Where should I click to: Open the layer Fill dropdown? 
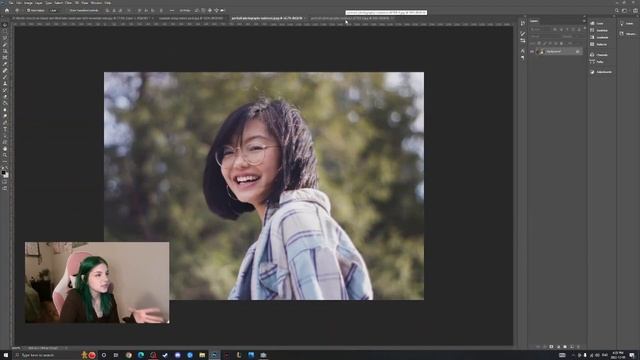(x=578, y=43)
